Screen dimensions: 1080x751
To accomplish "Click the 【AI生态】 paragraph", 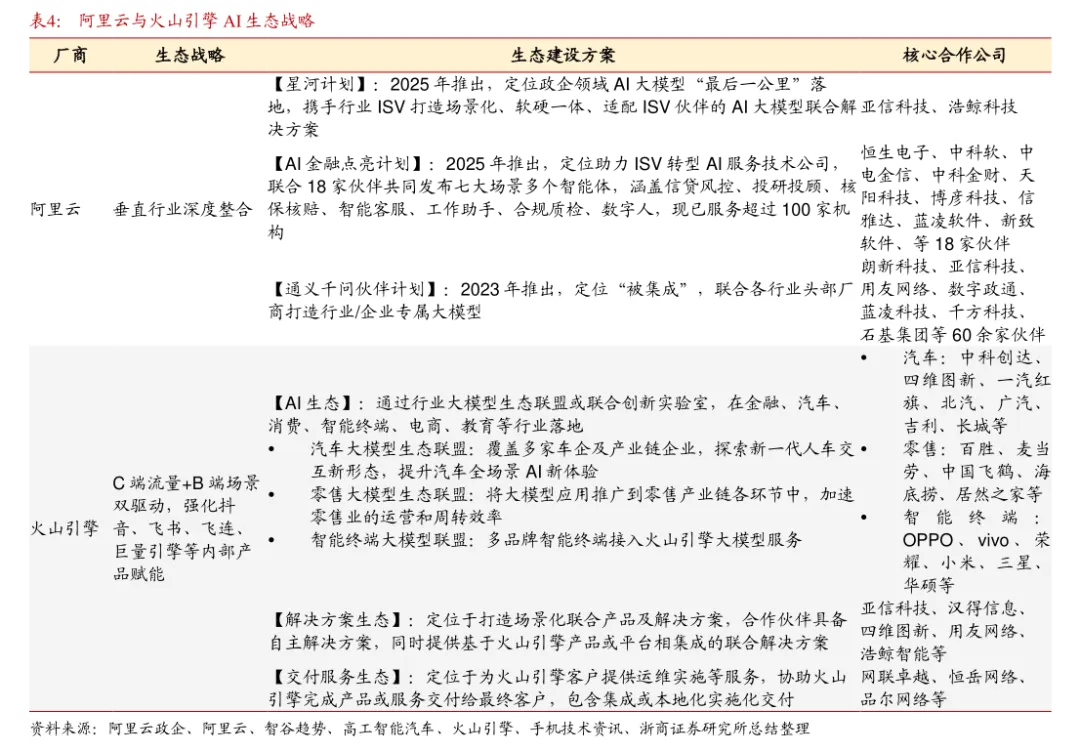I will 555,414.
